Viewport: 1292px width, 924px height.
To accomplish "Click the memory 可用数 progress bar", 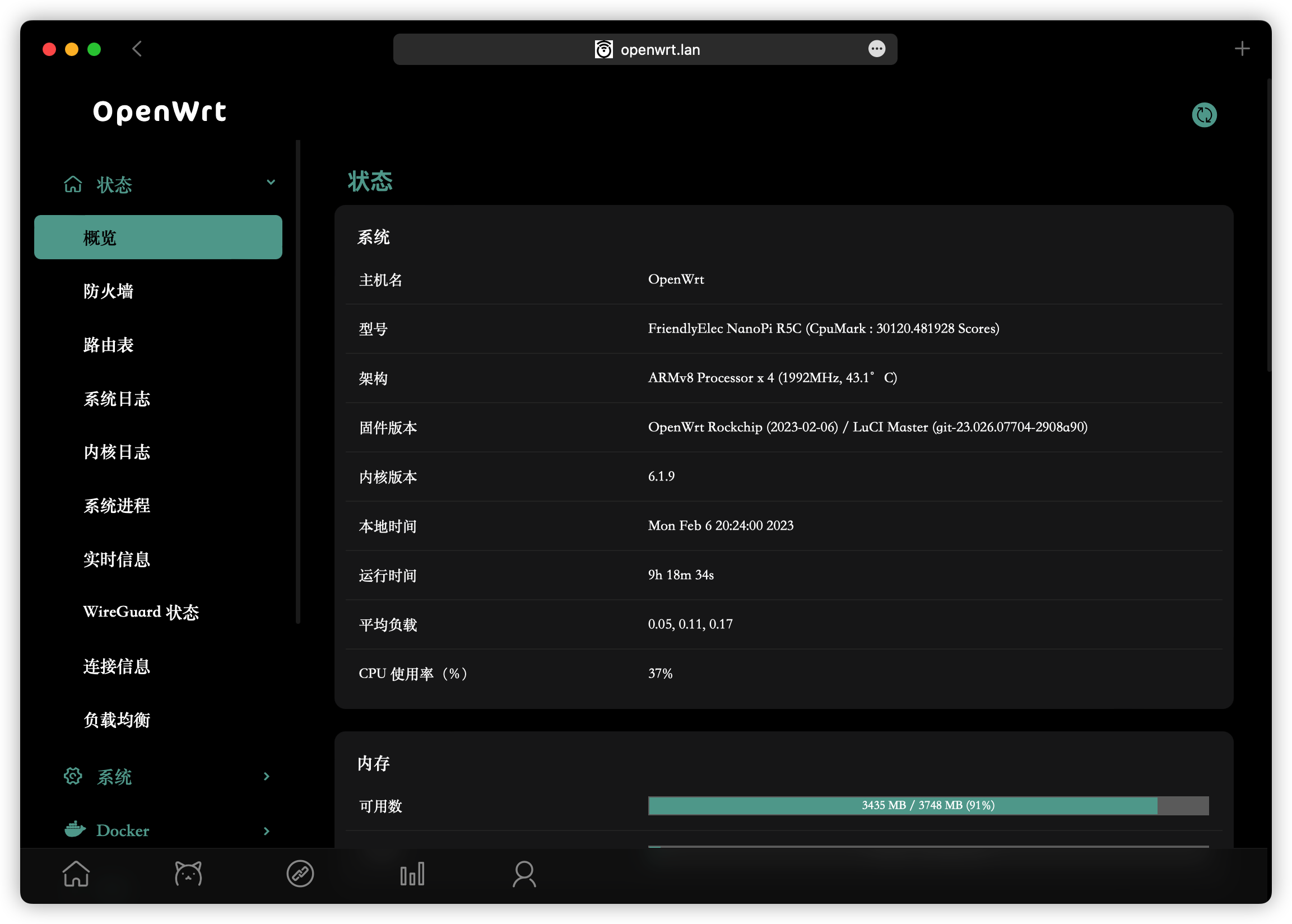I will pos(928,805).
